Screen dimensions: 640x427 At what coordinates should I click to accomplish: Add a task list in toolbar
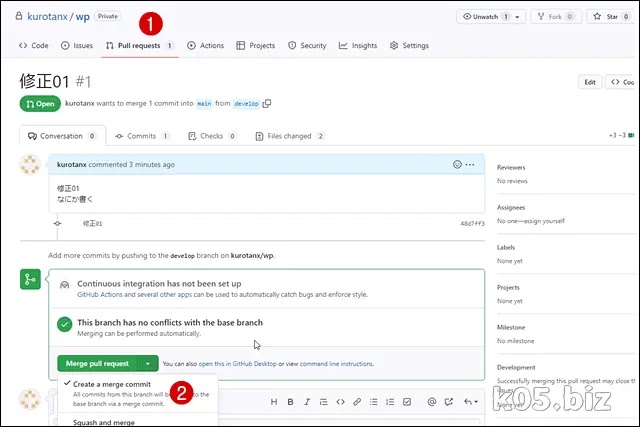tap(407, 402)
